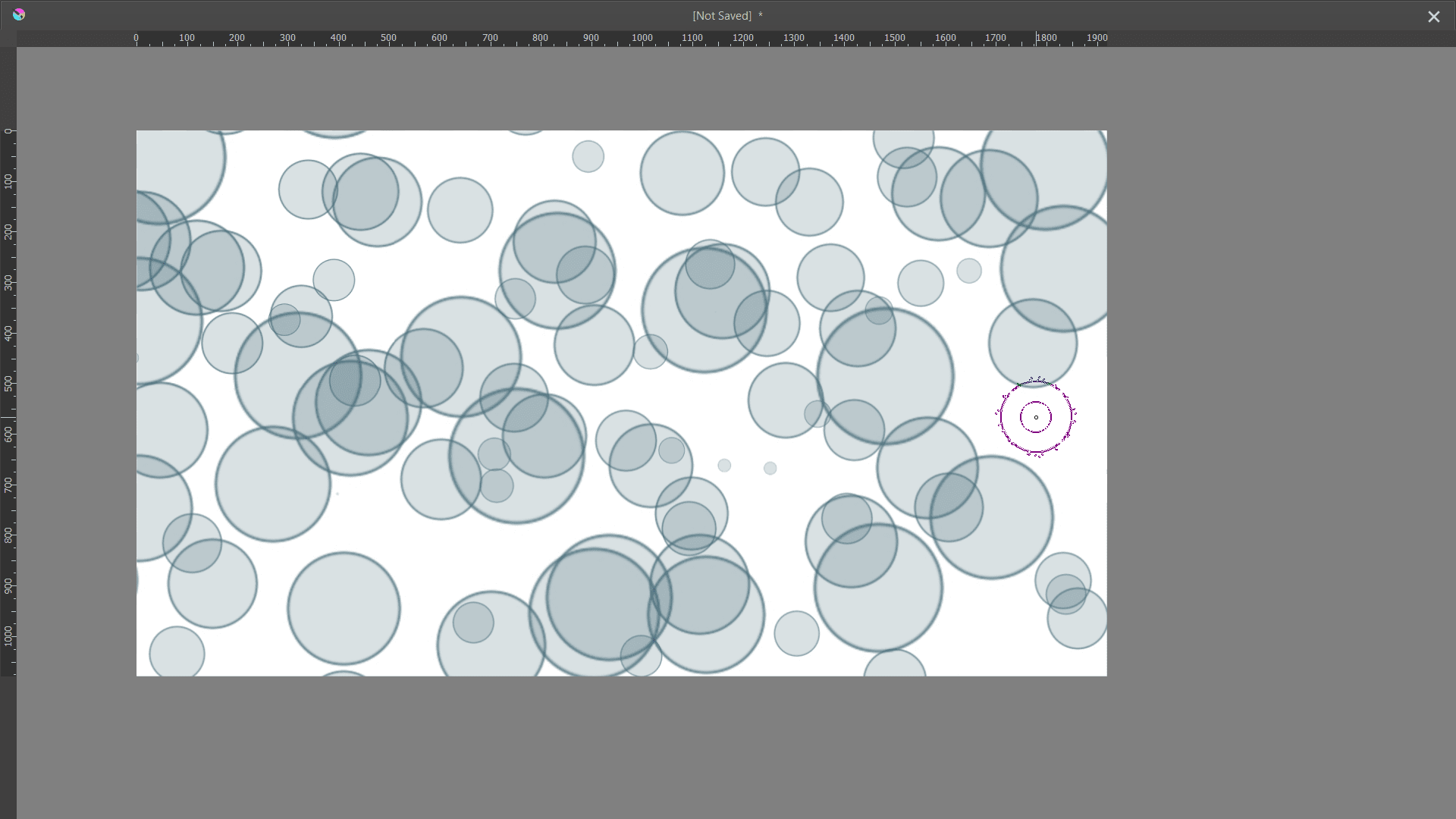Click the 1900 mark on horizontal ruler
The width and height of the screenshot is (1456, 819).
1097,38
